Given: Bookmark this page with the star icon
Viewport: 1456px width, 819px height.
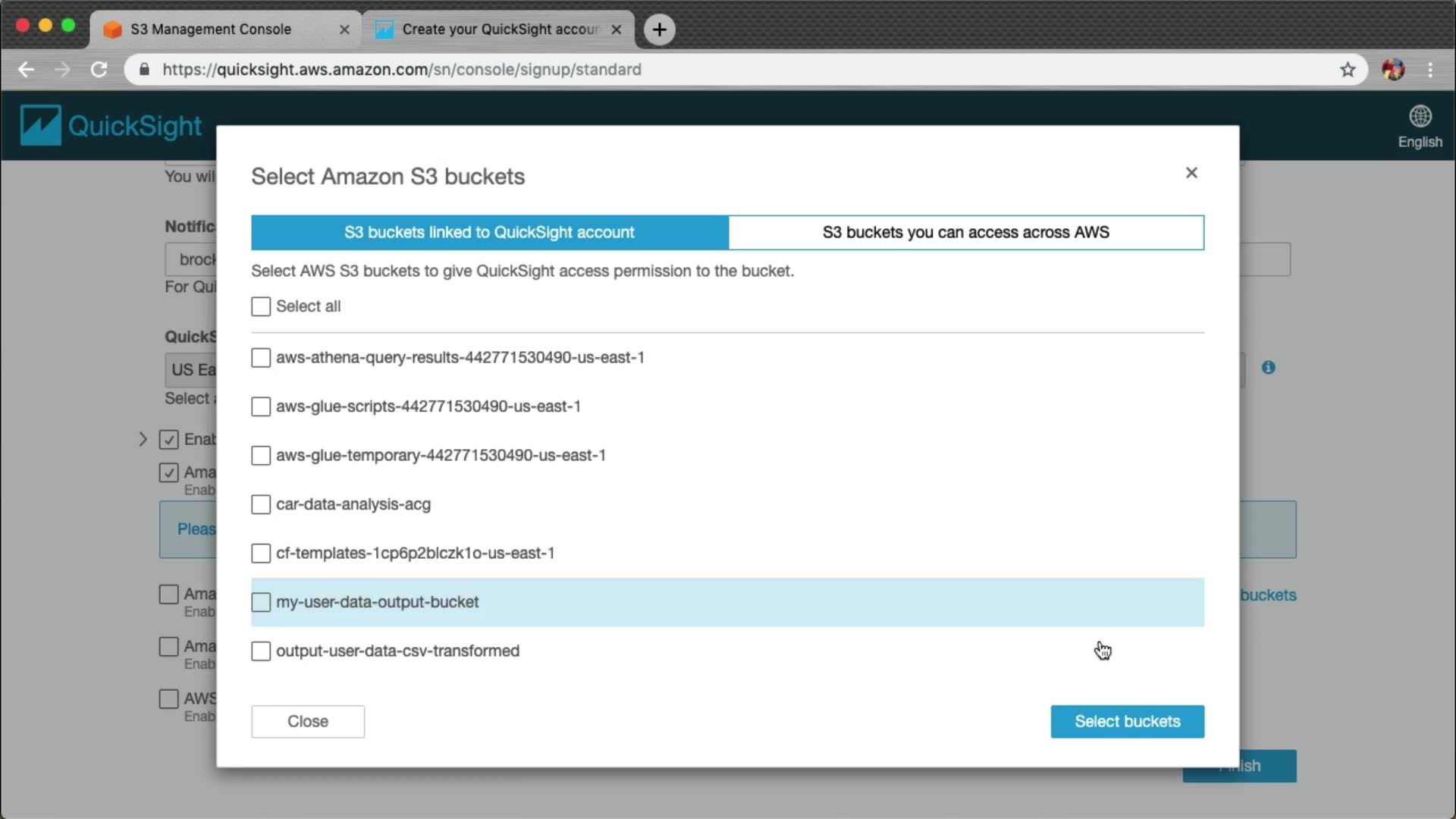Looking at the screenshot, I should click(1348, 70).
